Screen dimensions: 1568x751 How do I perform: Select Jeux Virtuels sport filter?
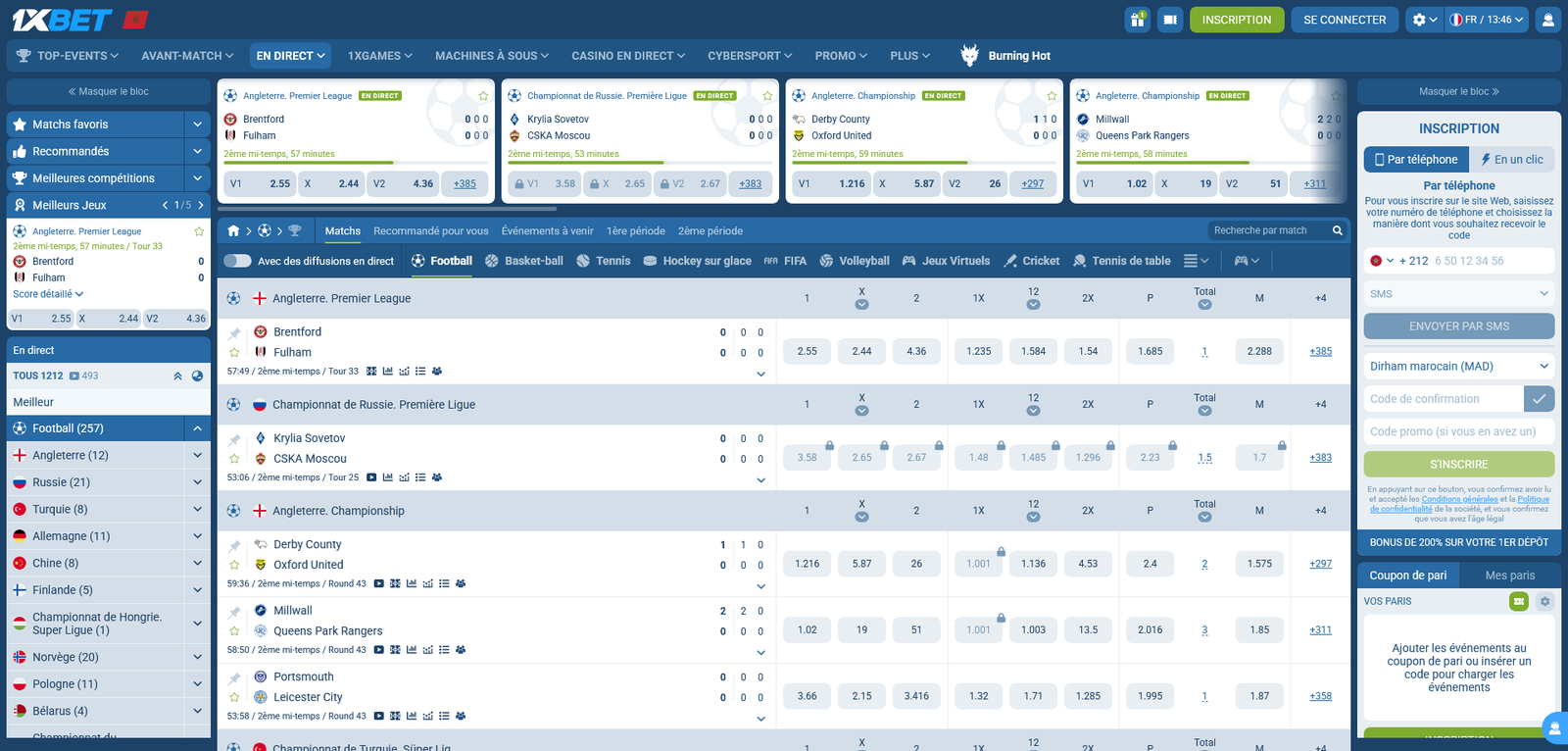[946, 261]
